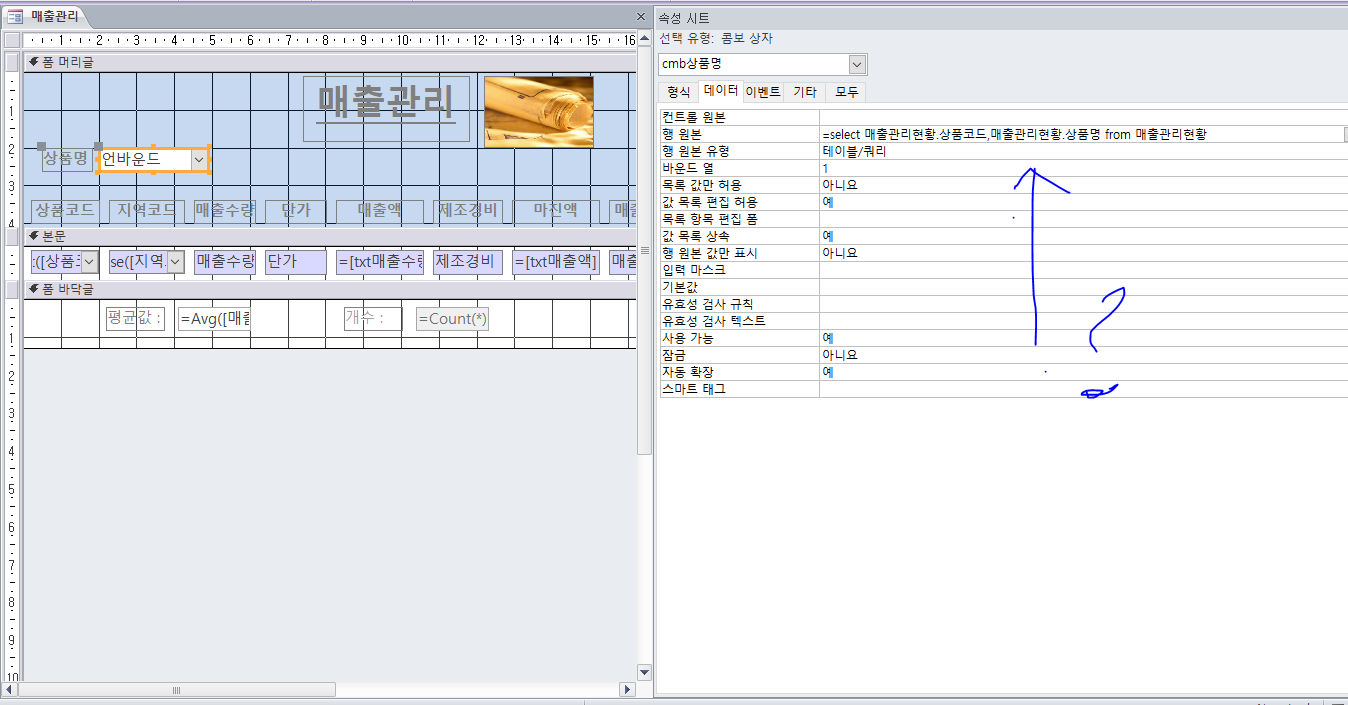Click the move handle of the 상품명 label
Screen dimensions: 1348x705
pyautogui.click(x=42, y=146)
